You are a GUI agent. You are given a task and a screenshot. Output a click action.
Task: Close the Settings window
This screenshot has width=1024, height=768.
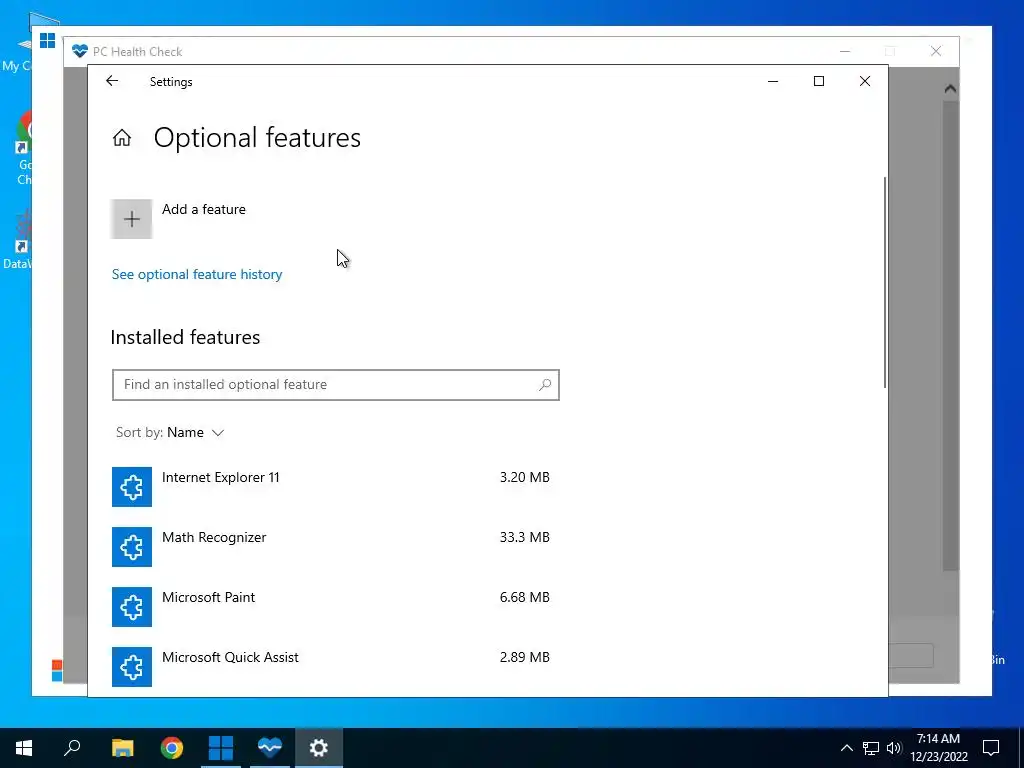(865, 81)
